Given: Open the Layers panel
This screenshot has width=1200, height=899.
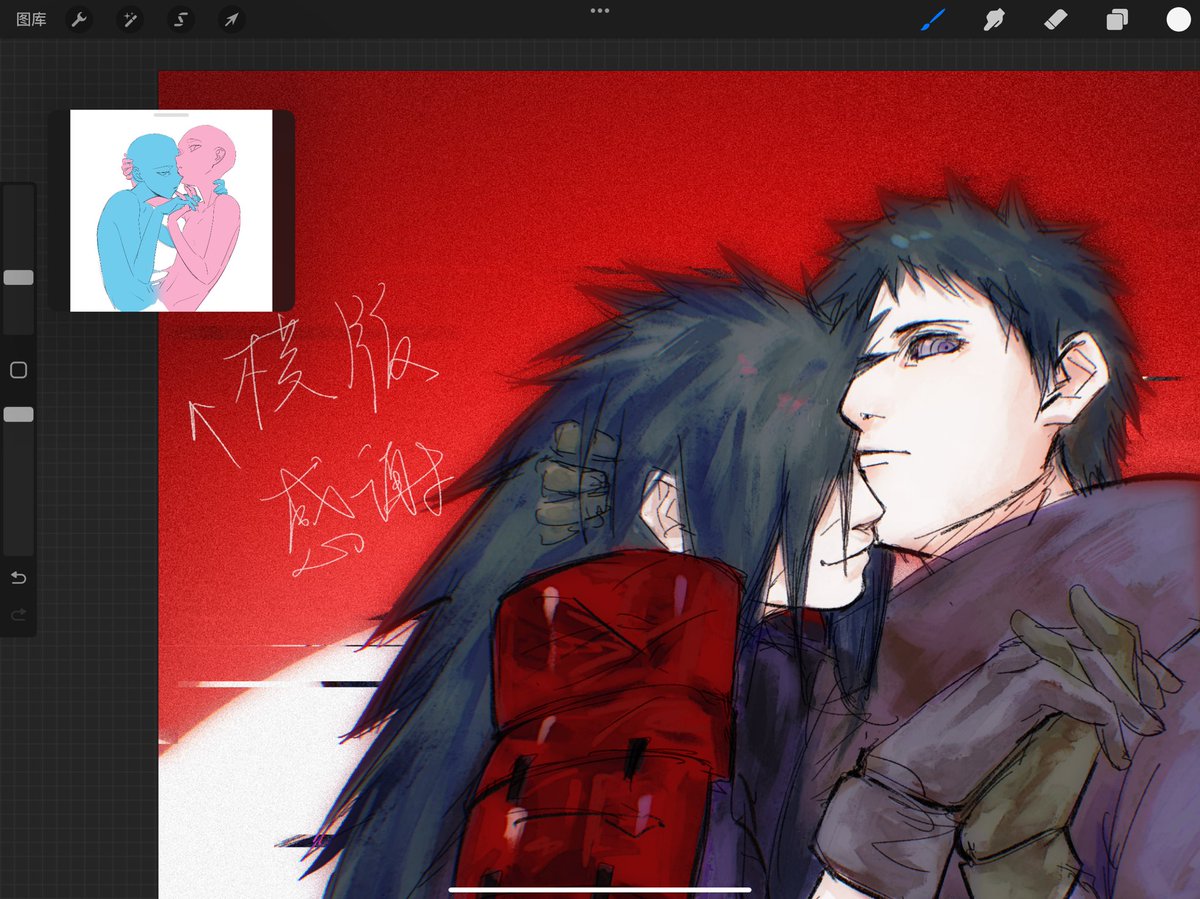Looking at the screenshot, I should [x=1117, y=19].
